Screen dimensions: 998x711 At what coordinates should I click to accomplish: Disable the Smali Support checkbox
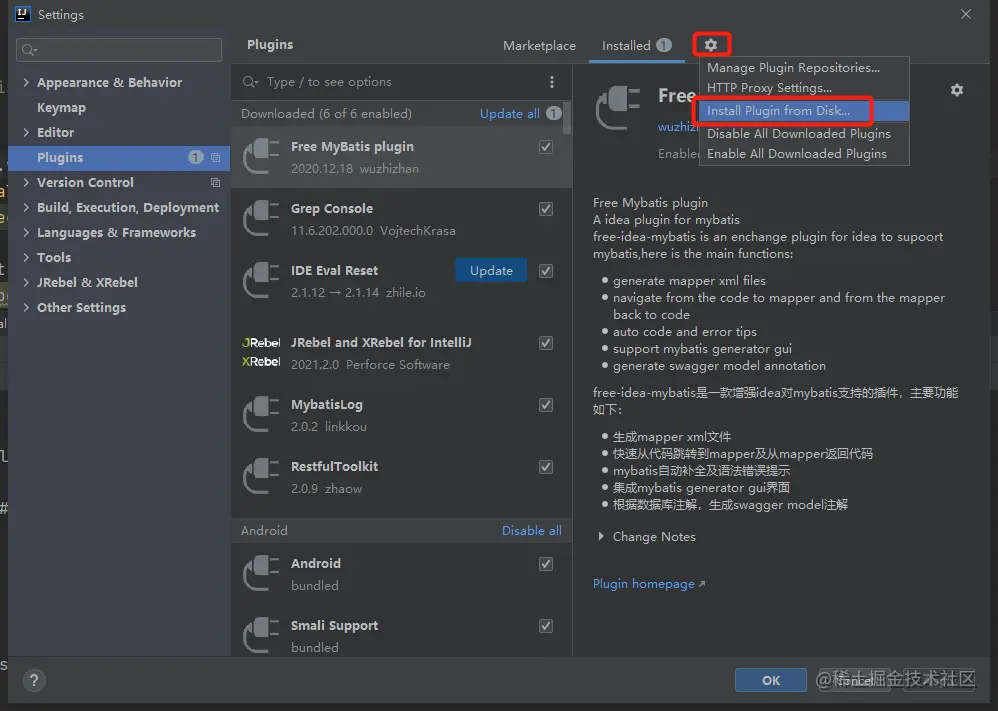point(546,626)
